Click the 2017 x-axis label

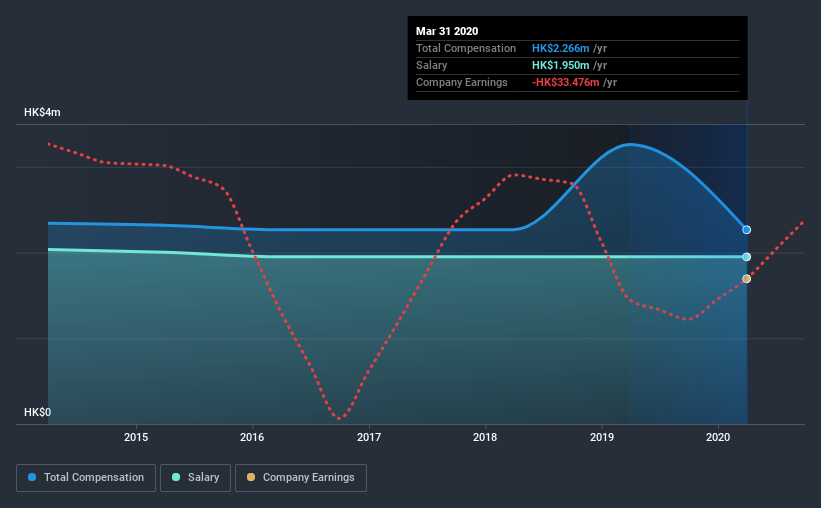pyautogui.click(x=369, y=437)
